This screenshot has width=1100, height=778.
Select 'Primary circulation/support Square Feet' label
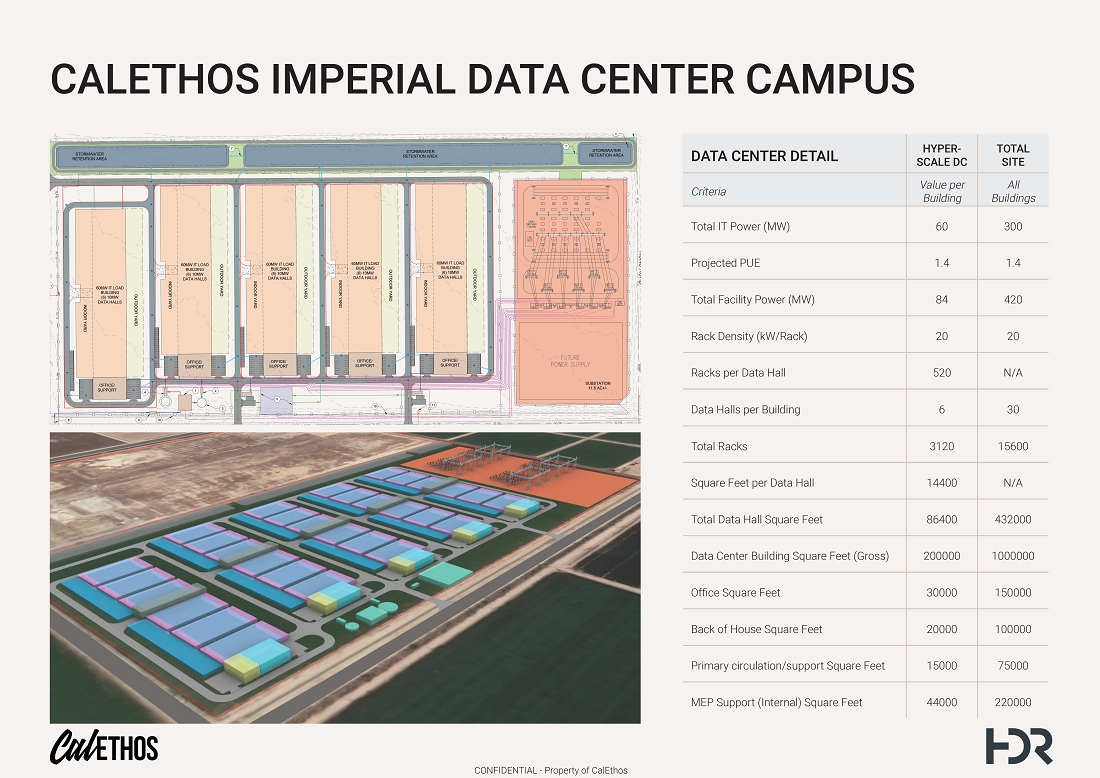[788, 666]
